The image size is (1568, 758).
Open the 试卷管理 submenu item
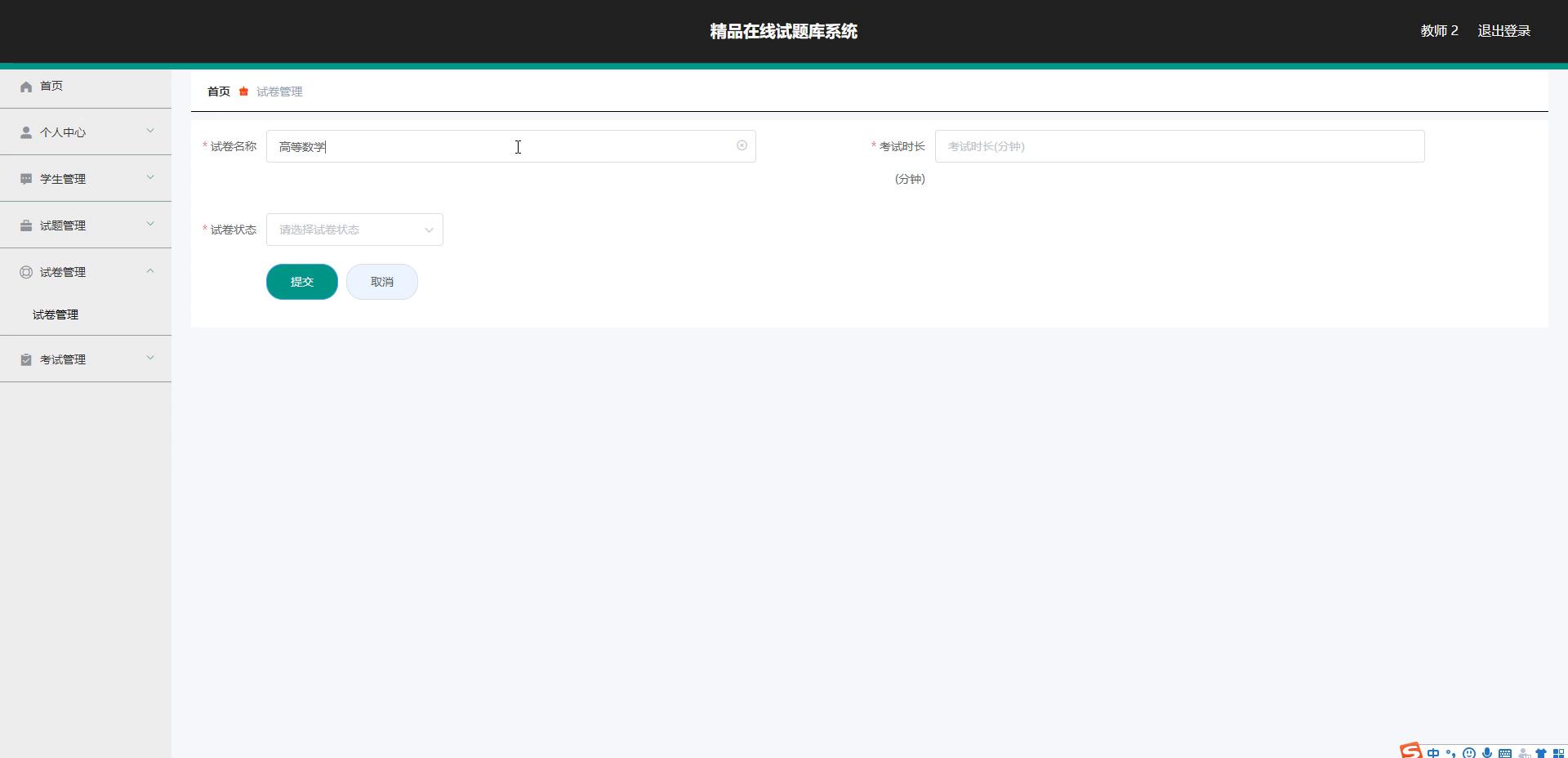(x=56, y=314)
